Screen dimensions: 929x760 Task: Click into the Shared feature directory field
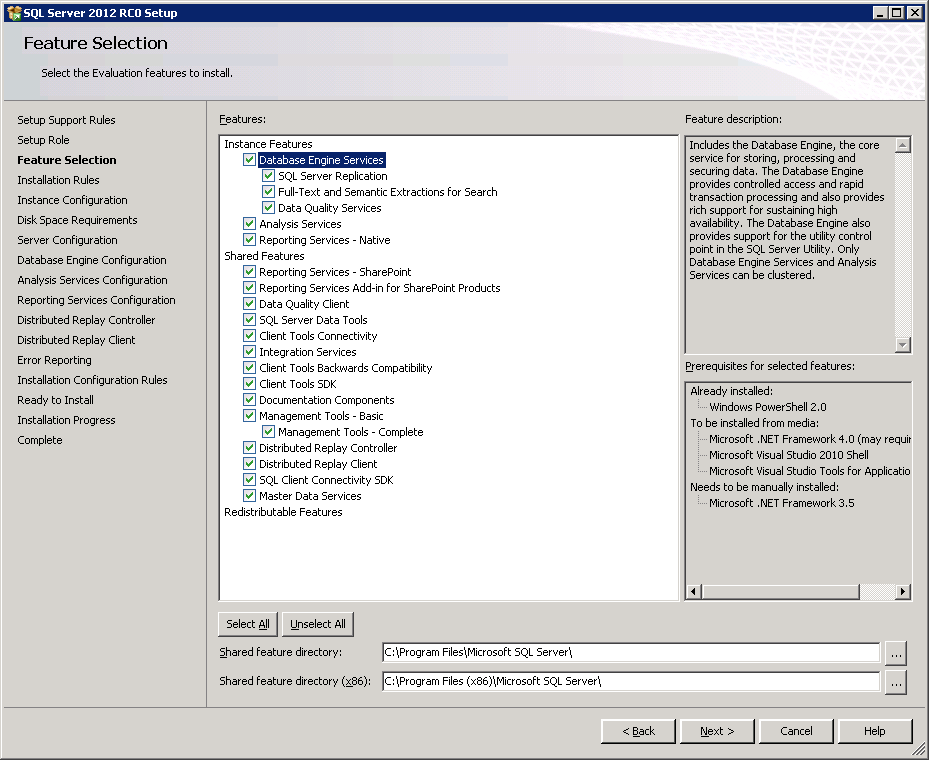[x=630, y=653]
